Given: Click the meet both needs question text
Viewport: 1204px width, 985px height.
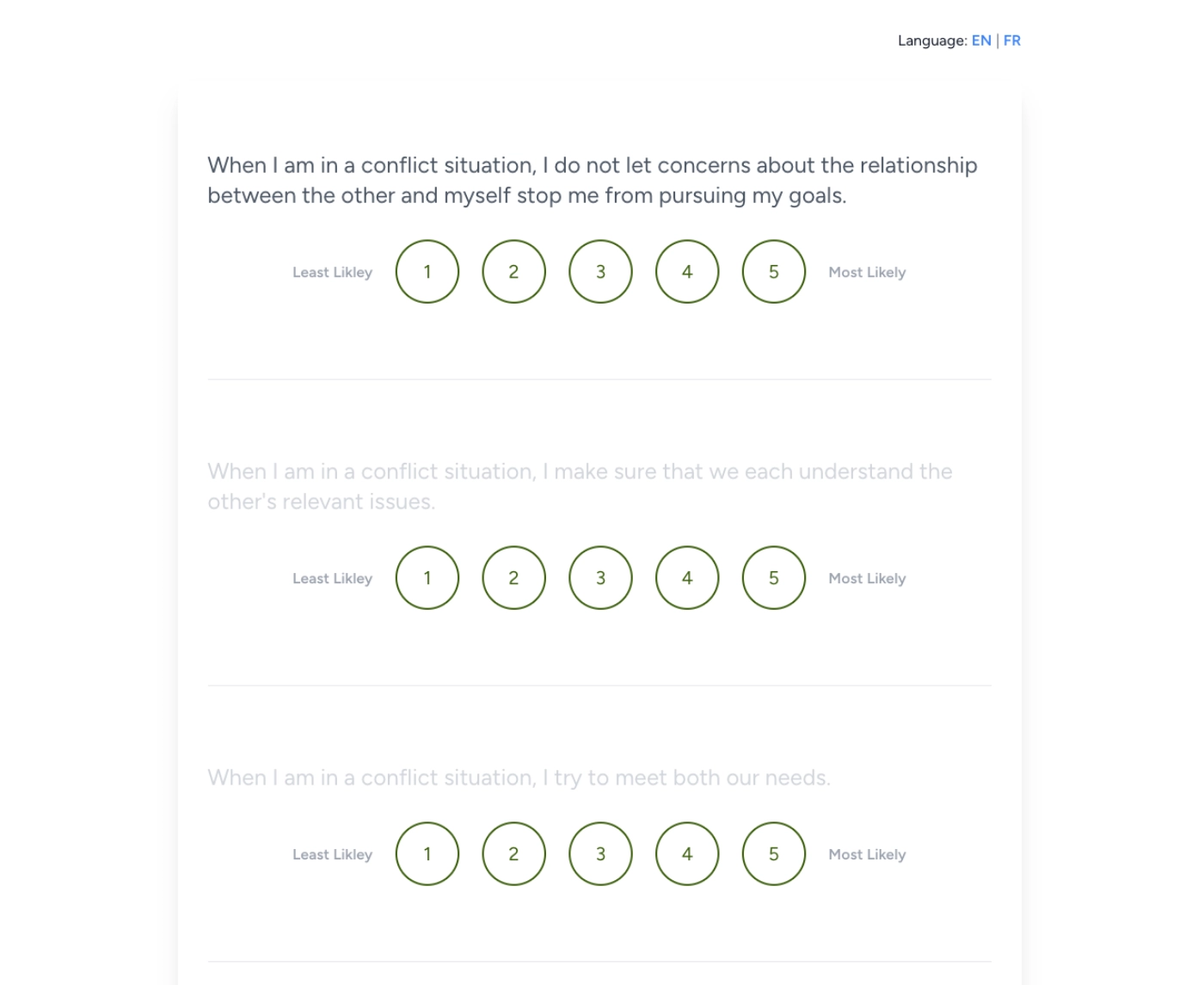Looking at the screenshot, I should pyautogui.click(x=519, y=778).
